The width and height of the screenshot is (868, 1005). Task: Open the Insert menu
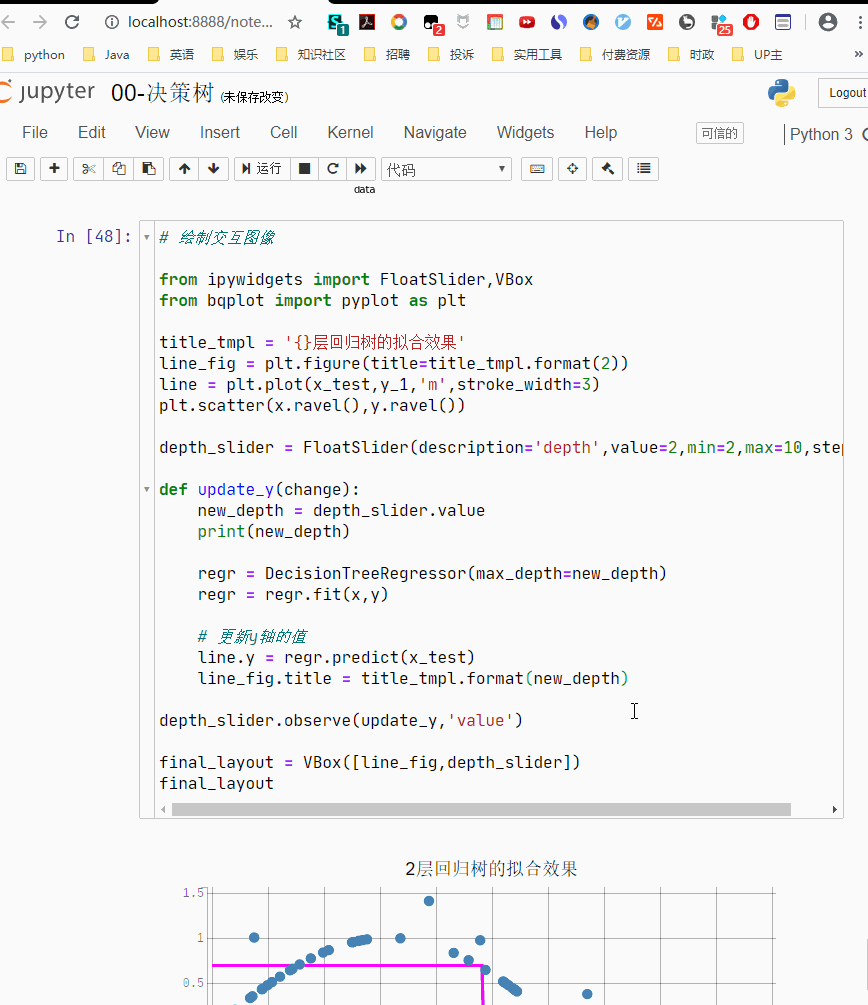220,133
